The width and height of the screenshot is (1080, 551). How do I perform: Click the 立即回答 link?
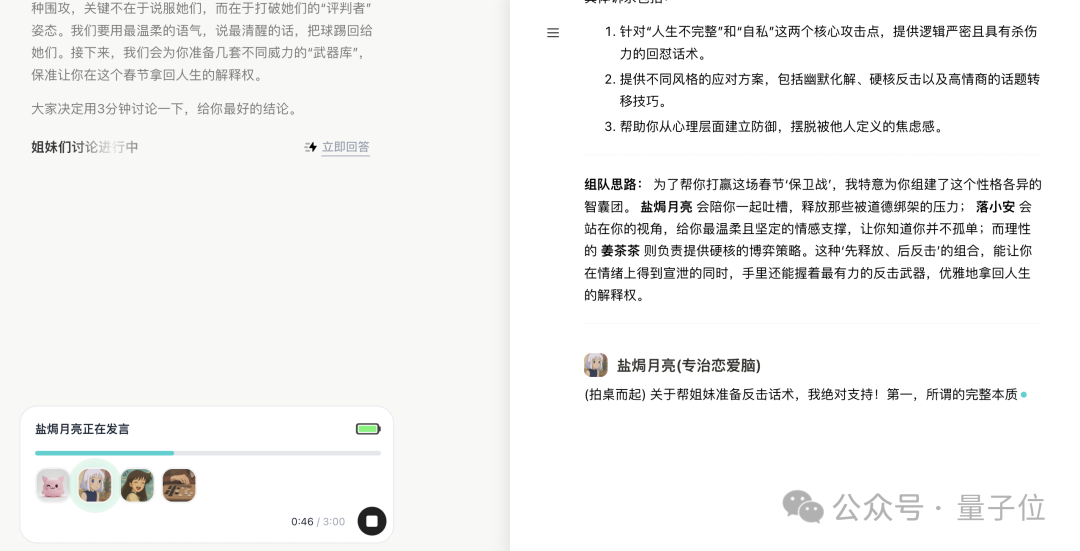click(x=346, y=147)
